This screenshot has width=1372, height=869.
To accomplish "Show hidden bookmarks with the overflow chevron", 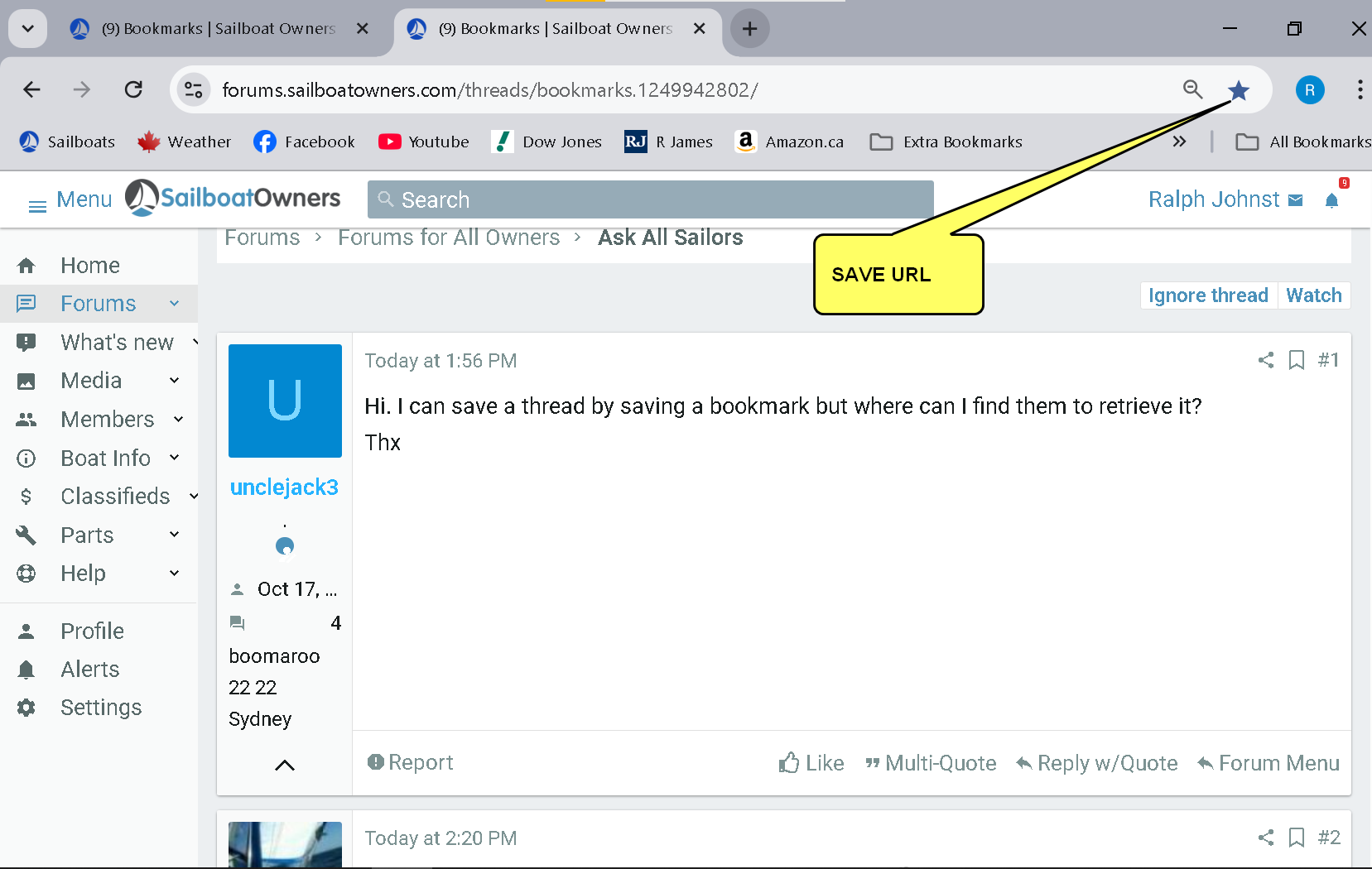I will click(x=1179, y=142).
